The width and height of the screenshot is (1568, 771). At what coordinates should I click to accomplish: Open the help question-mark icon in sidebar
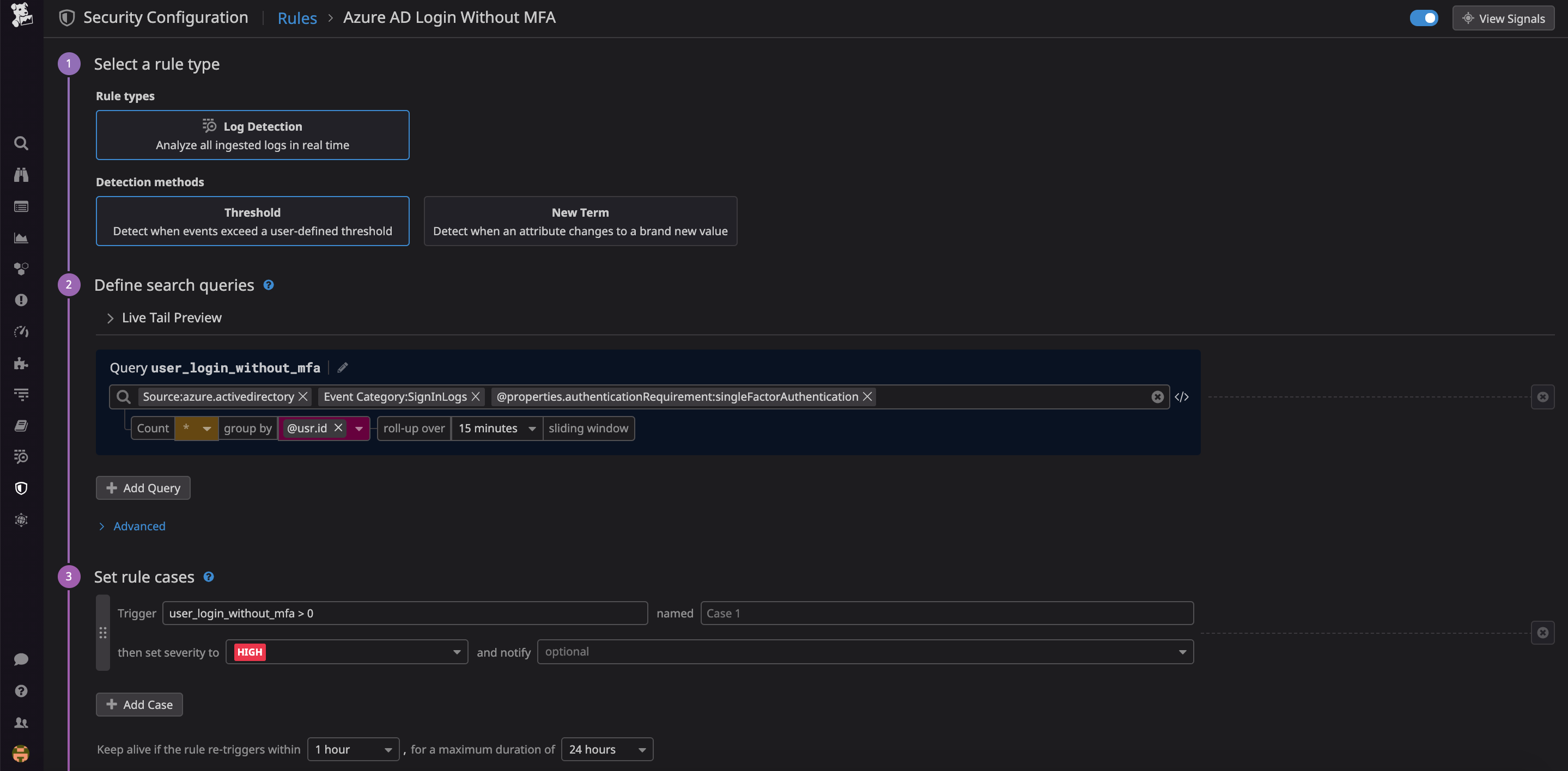(x=21, y=690)
